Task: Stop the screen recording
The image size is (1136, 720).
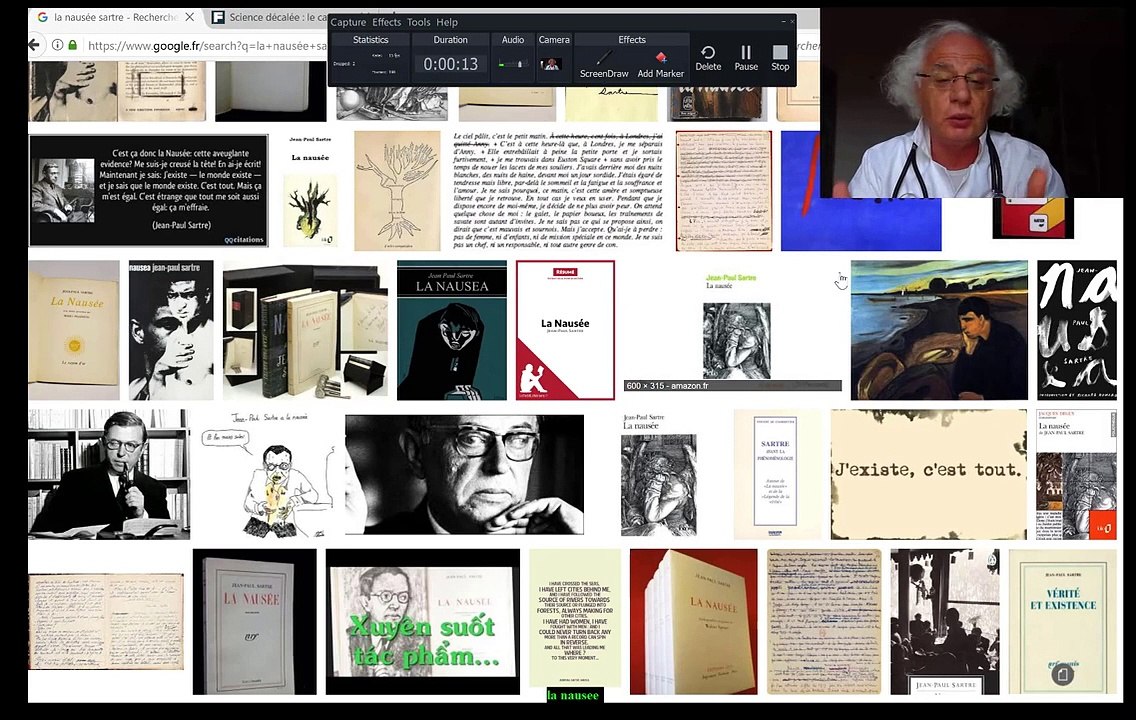Action: pos(780,59)
